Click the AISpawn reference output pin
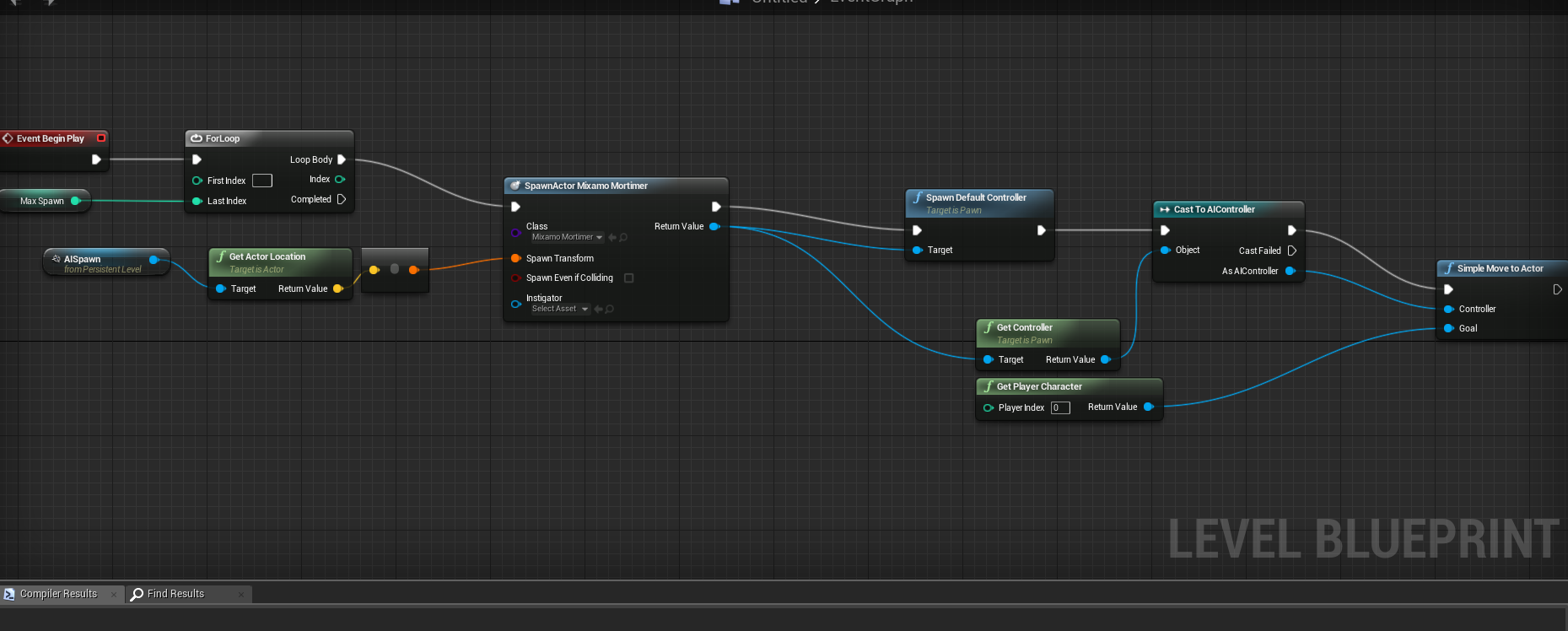 (x=154, y=260)
